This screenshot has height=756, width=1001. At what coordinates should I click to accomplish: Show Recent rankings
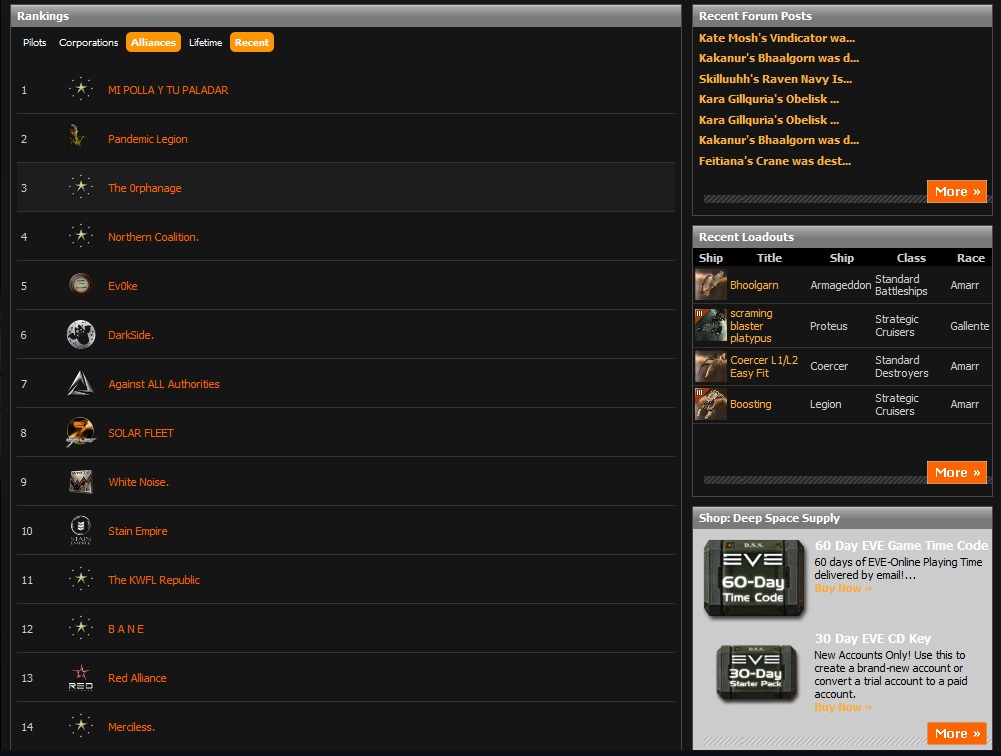(252, 42)
